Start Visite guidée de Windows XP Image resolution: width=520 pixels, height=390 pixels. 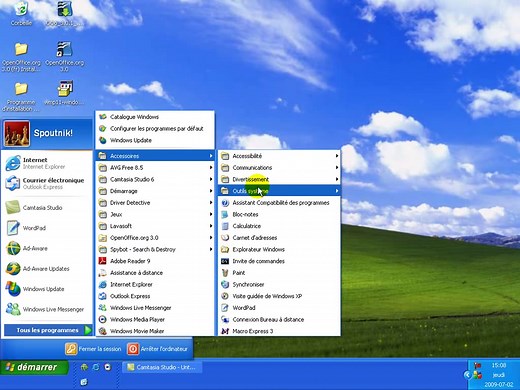279,296
